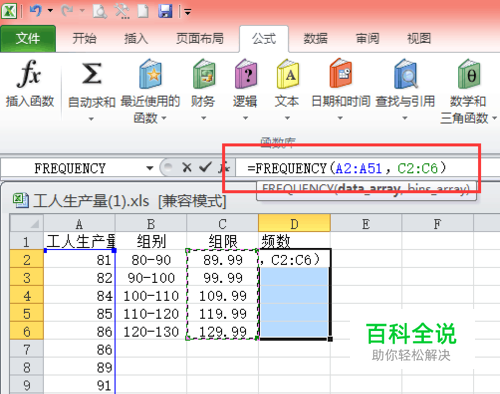Select column A header
Image resolution: width=500 pixels, height=394 pixels.
click(x=79, y=223)
